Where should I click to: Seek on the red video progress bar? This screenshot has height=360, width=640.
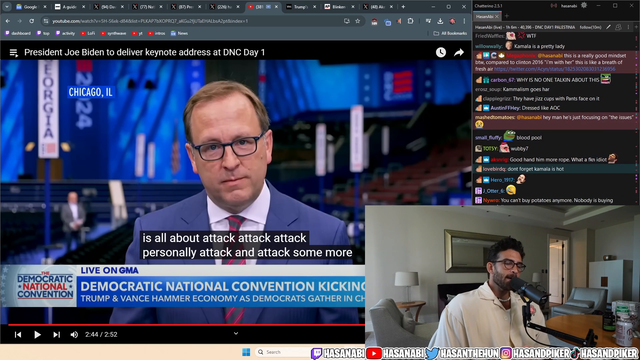tap(186, 325)
